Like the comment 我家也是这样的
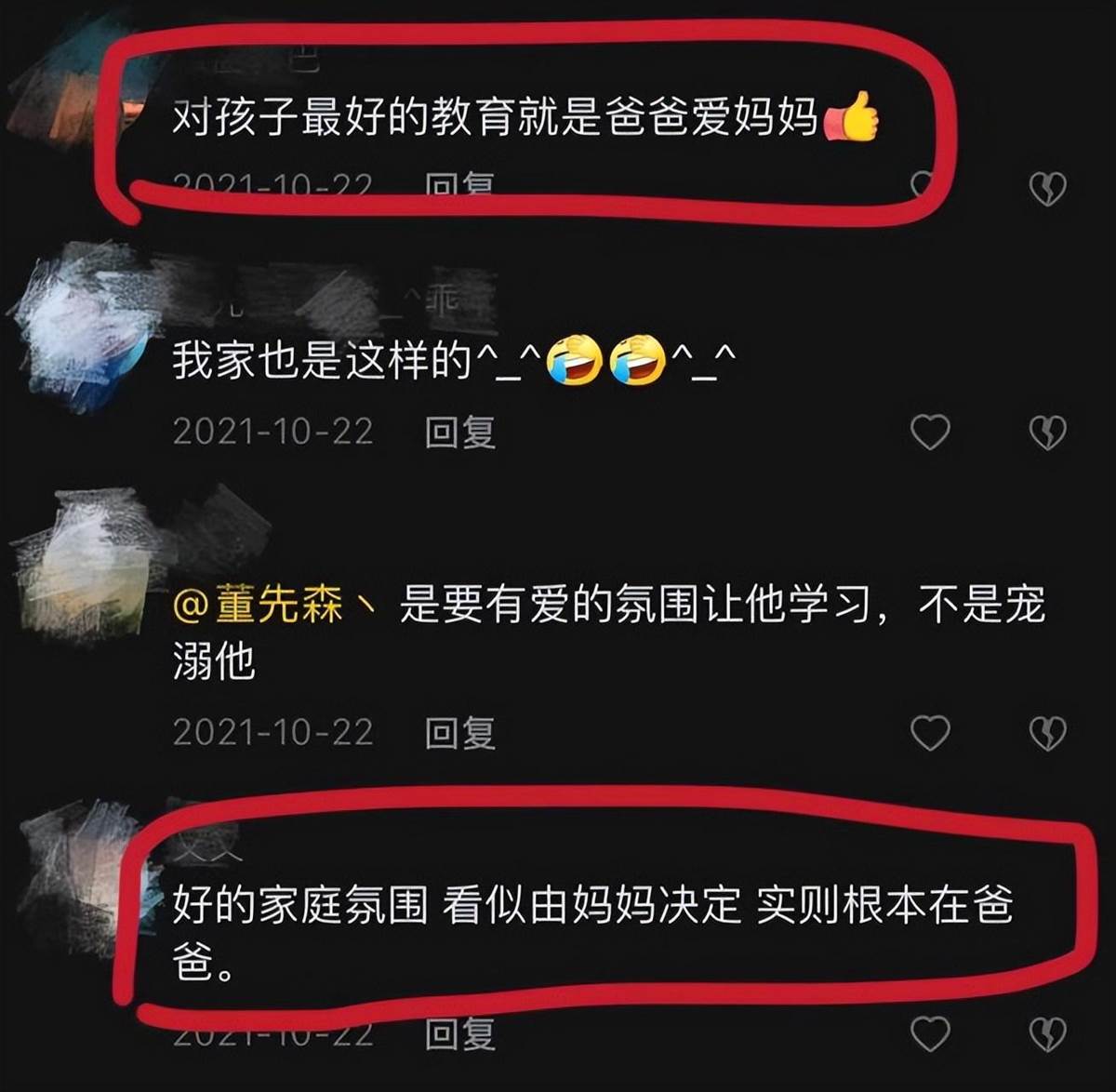The width and height of the screenshot is (1116, 1092). [930, 433]
